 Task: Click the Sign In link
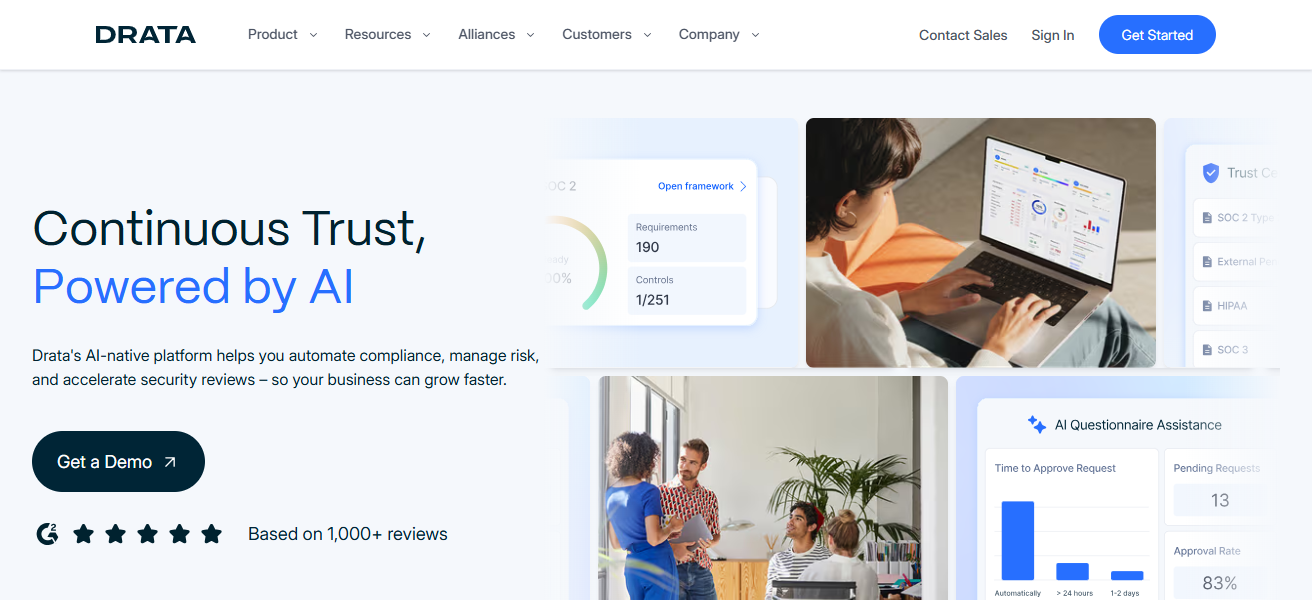1053,35
